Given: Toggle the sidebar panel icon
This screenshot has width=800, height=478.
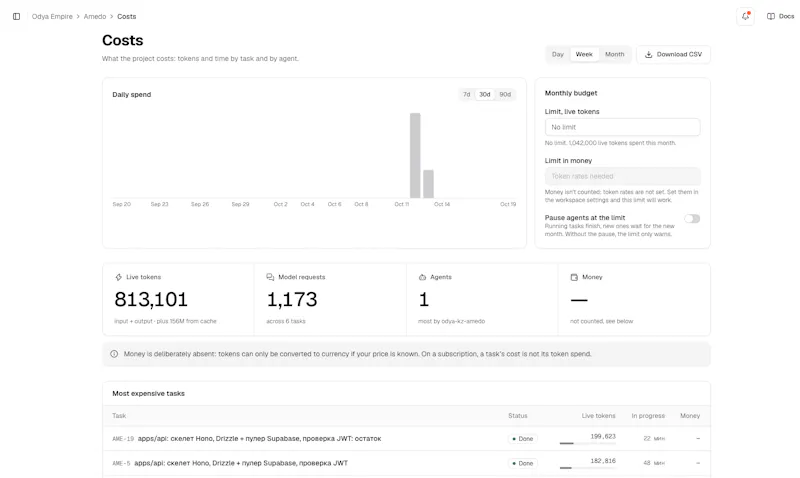Looking at the screenshot, I should (x=16, y=16).
